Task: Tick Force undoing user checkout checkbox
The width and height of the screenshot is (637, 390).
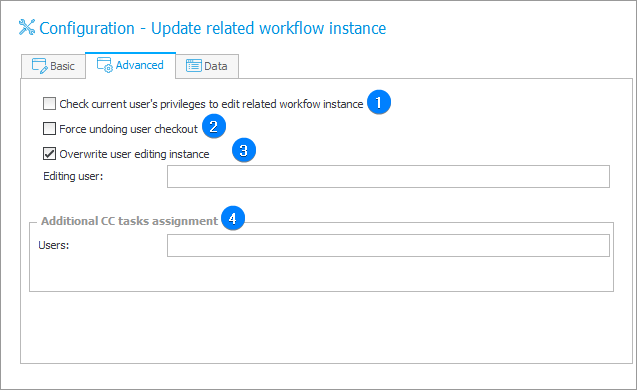Action: pyautogui.click(x=49, y=129)
